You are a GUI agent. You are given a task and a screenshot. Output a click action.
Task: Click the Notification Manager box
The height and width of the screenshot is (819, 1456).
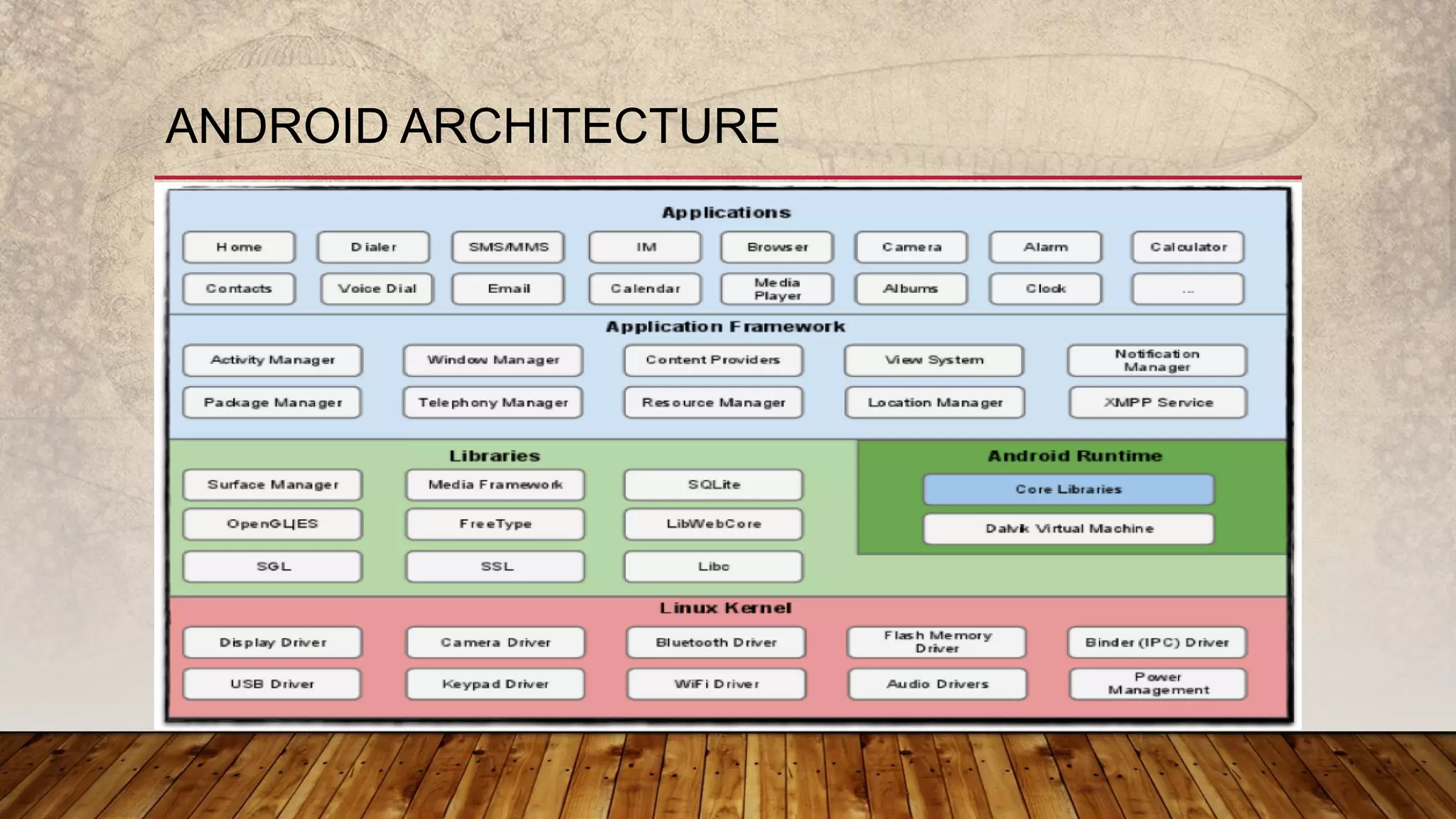click(1157, 360)
